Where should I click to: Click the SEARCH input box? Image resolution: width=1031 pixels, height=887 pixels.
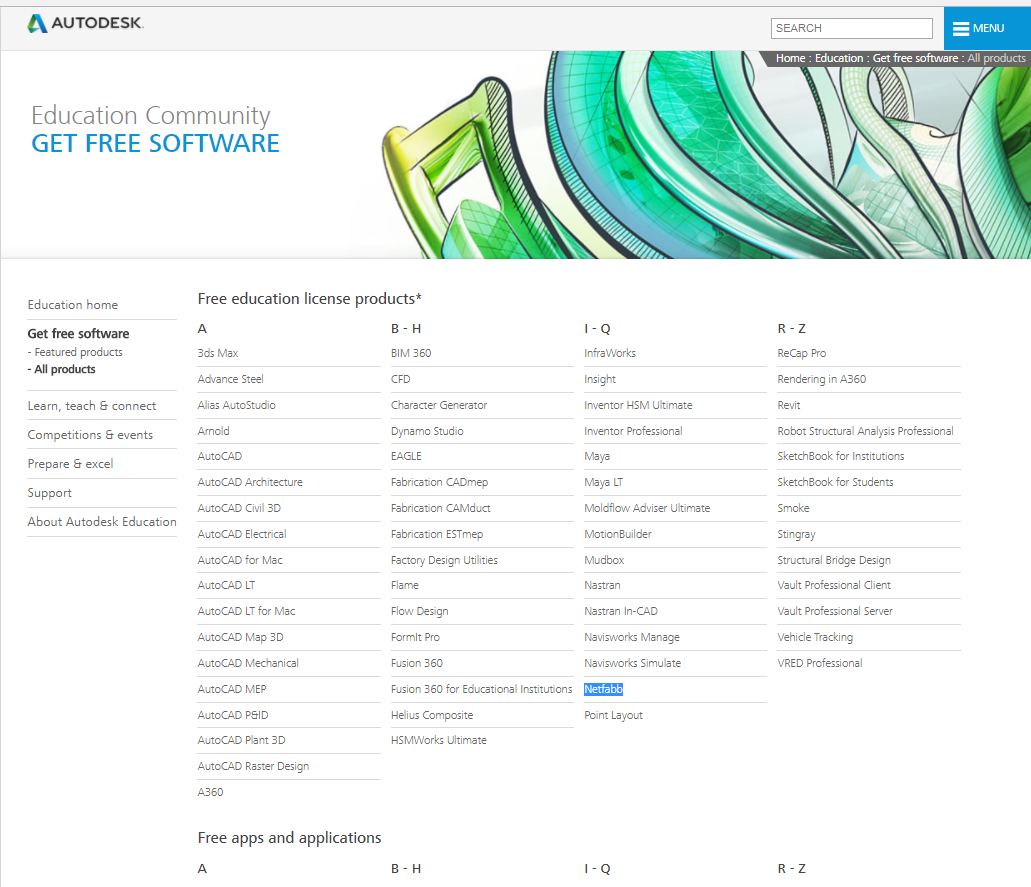coord(851,28)
